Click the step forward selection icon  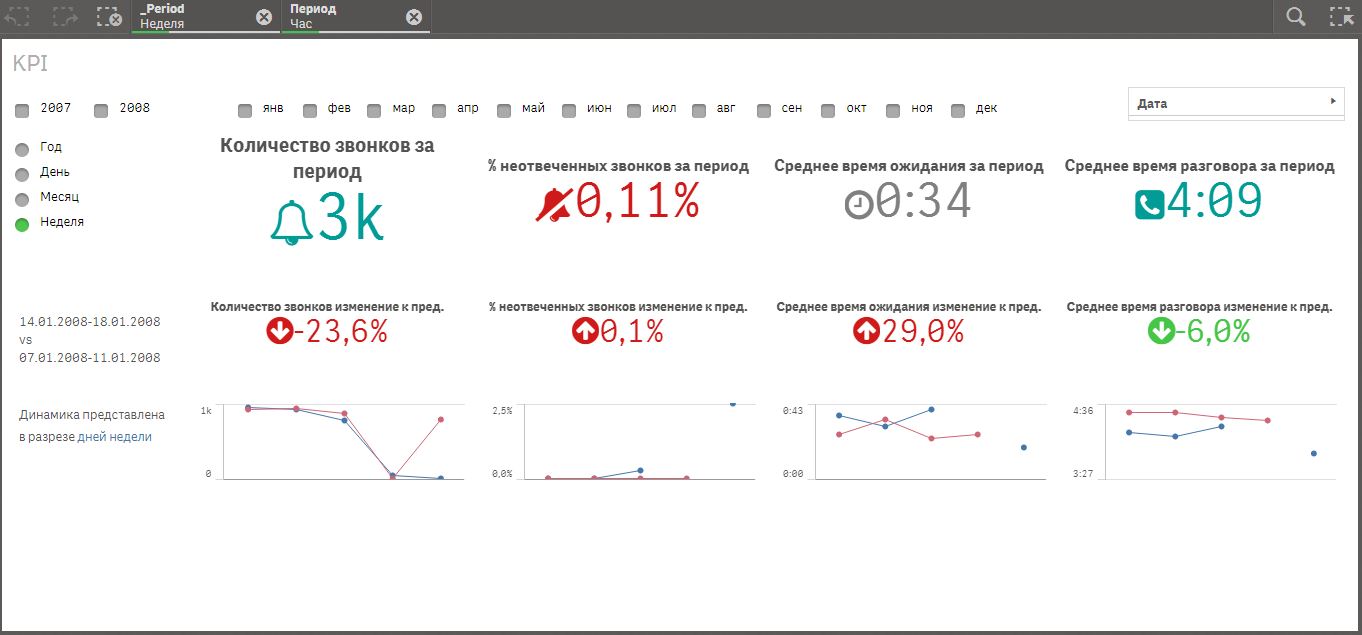[64, 17]
